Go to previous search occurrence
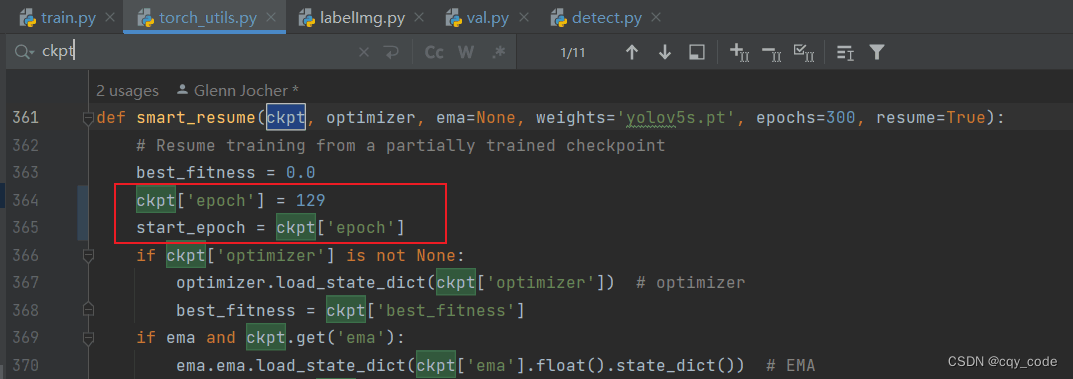The width and height of the screenshot is (1073, 379). click(632, 53)
